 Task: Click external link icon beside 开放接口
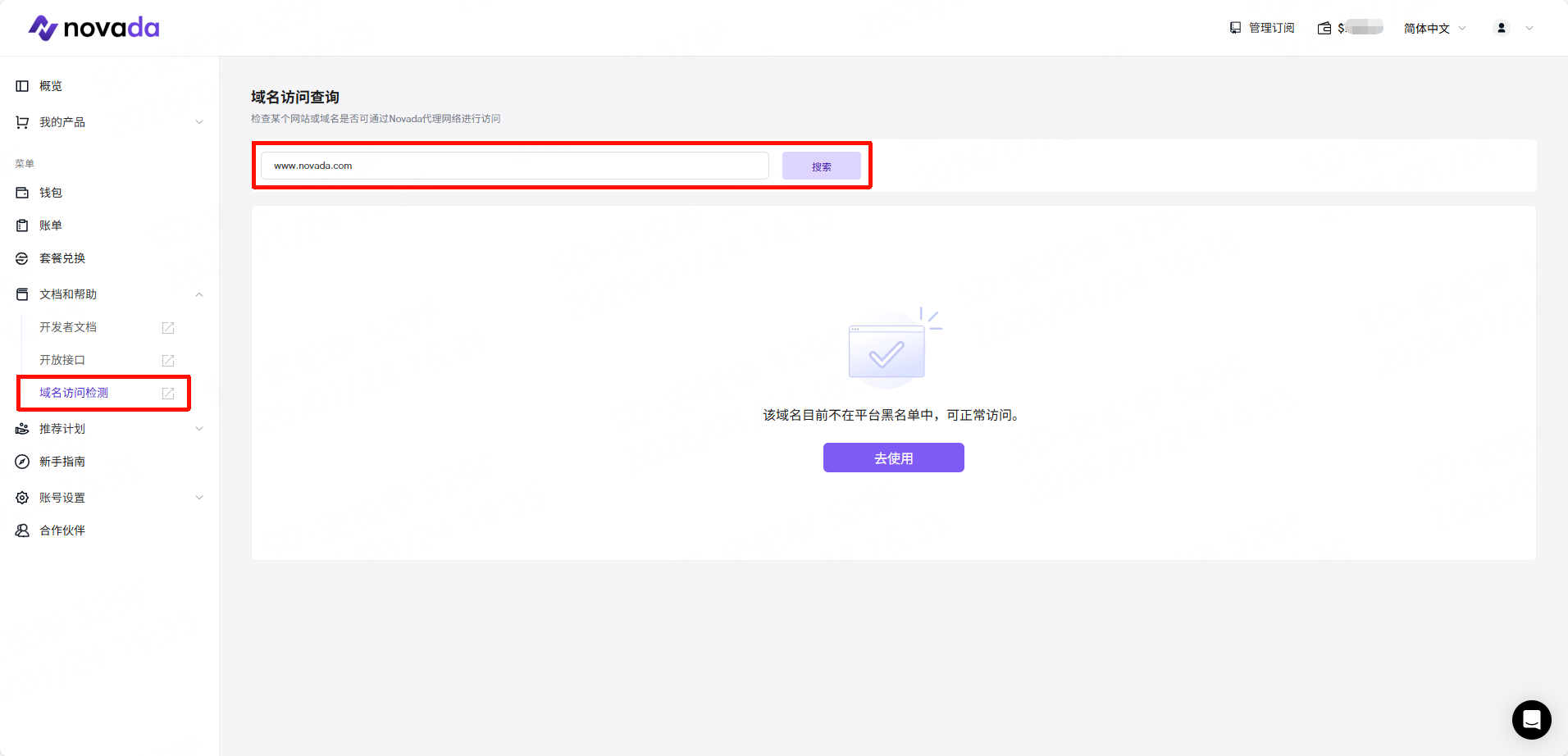pyautogui.click(x=168, y=361)
